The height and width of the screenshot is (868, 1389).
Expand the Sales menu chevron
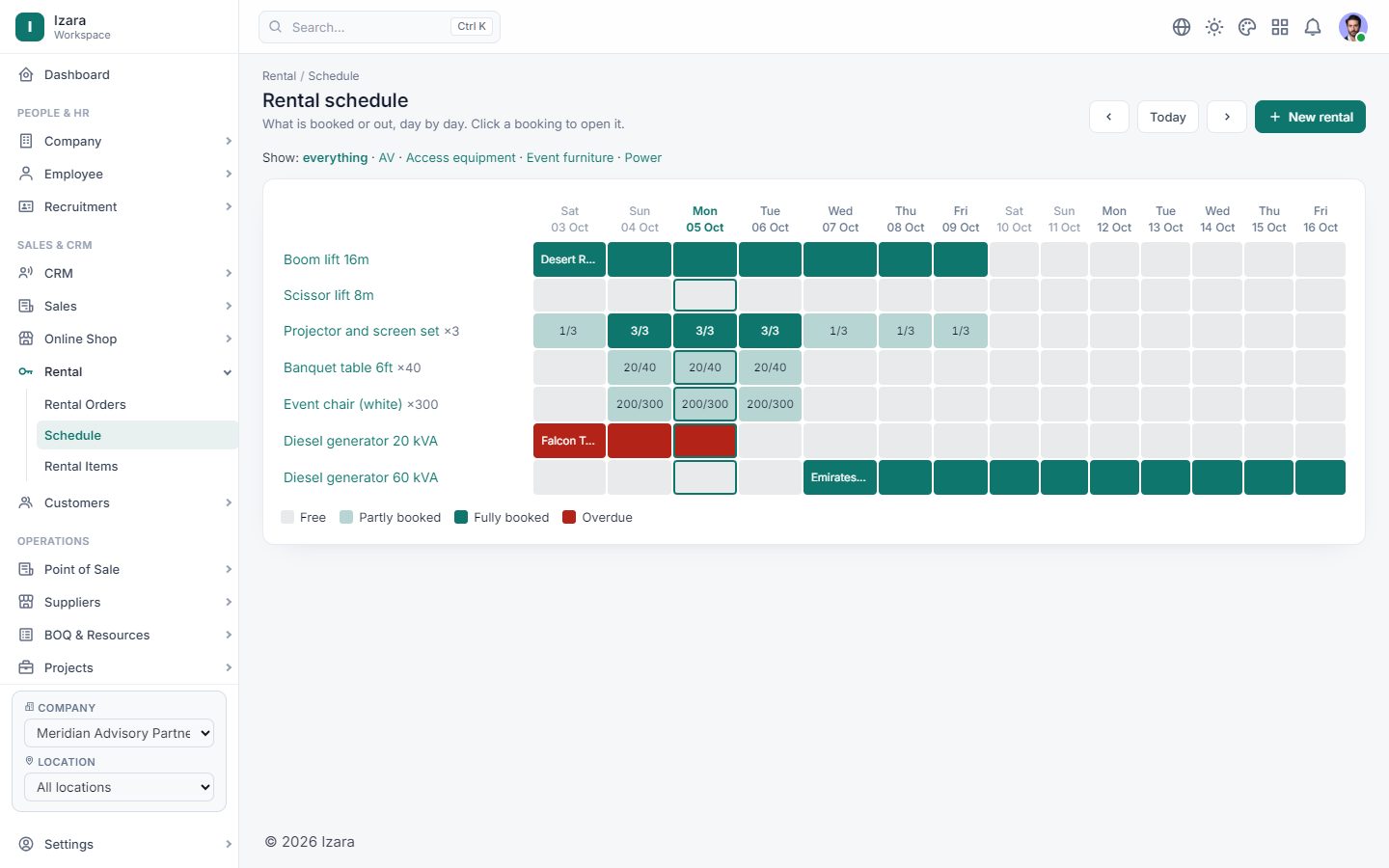click(229, 306)
